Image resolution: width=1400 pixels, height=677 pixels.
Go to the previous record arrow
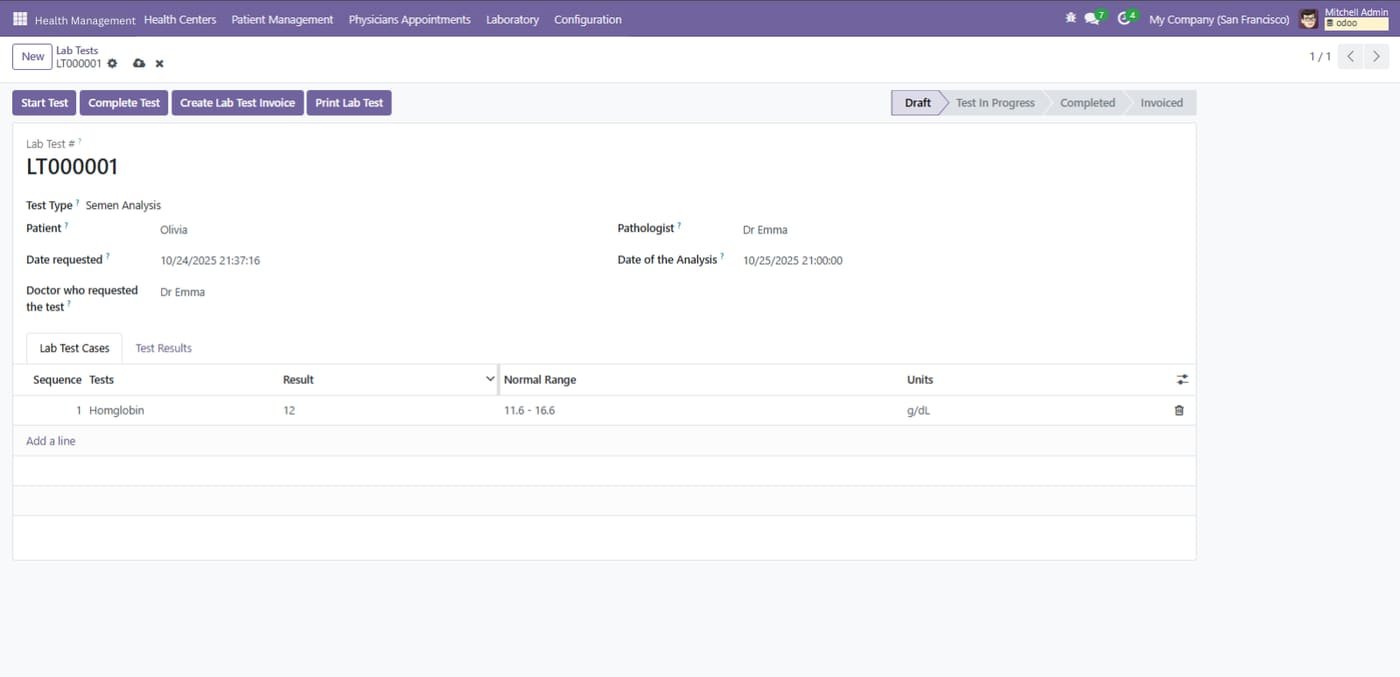[x=1351, y=57]
